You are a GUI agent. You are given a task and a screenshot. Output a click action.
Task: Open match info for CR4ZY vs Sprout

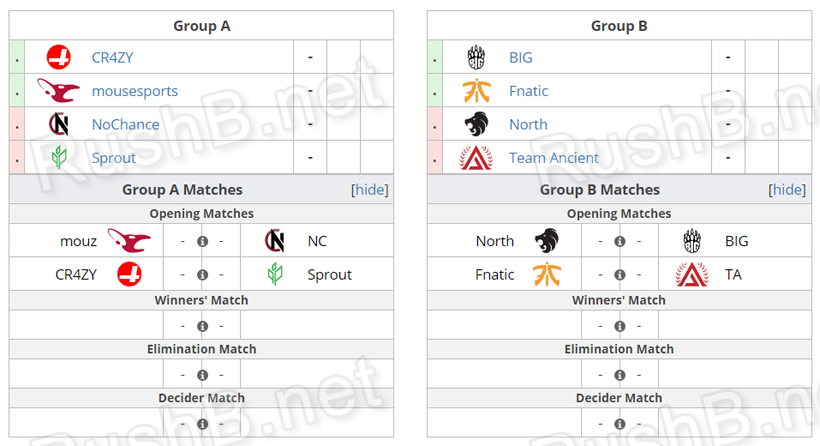(x=202, y=274)
